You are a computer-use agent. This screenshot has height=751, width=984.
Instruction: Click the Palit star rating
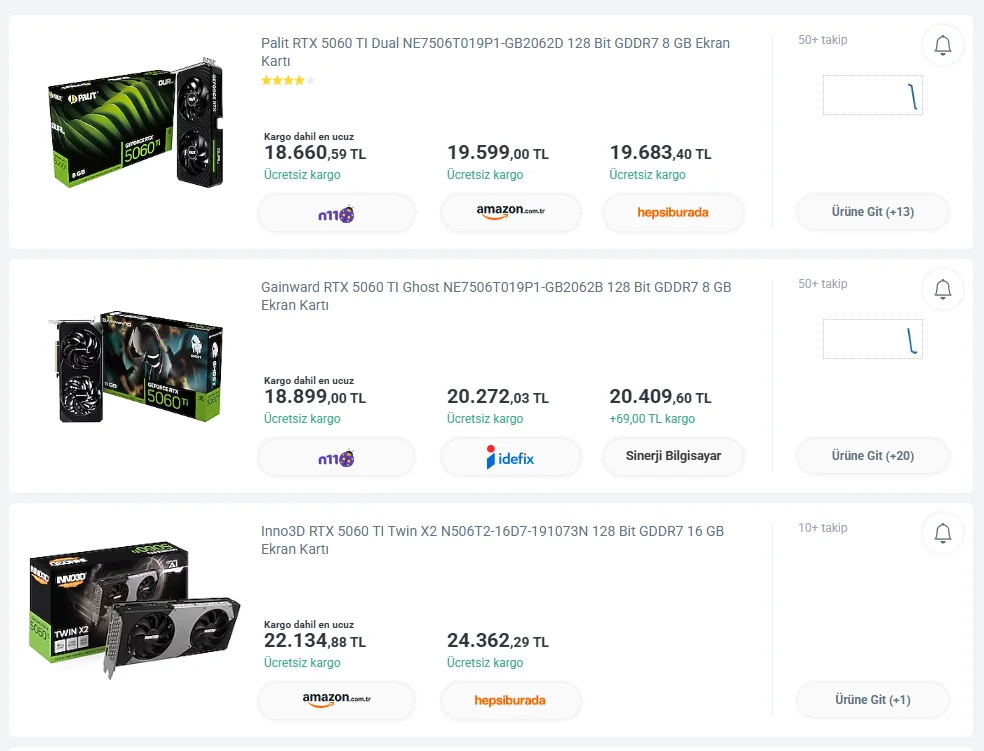(288, 81)
